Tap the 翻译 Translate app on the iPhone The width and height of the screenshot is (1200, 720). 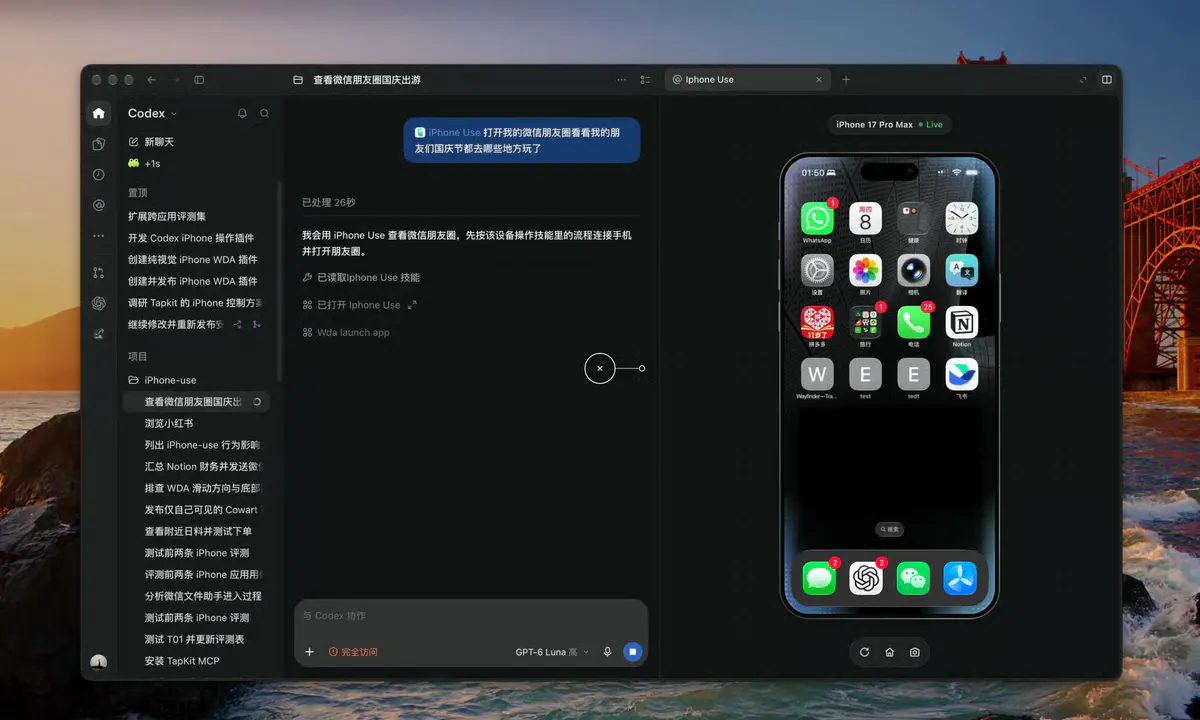pos(962,270)
